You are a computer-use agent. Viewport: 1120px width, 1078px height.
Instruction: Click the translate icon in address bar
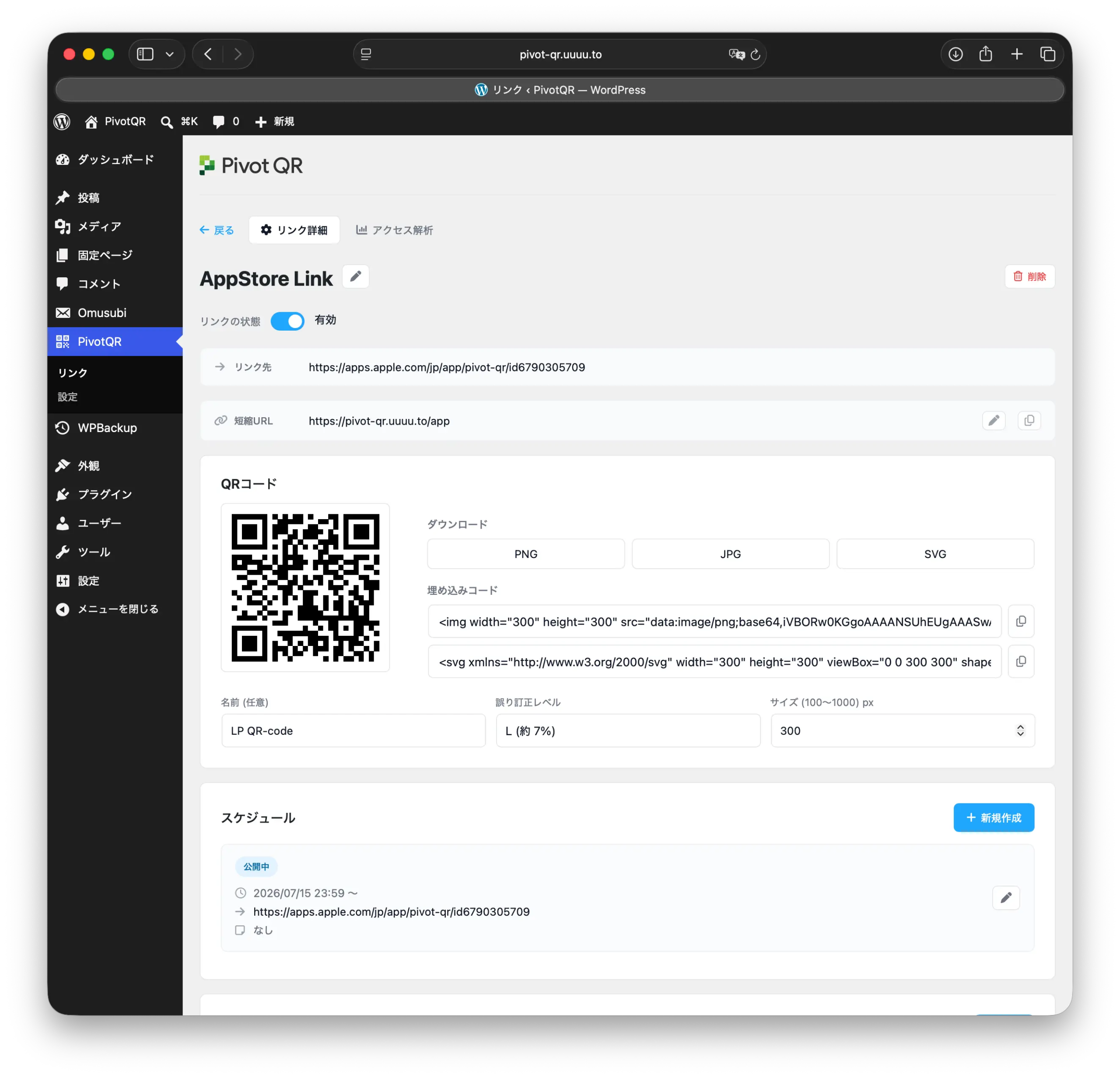coord(737,54)
